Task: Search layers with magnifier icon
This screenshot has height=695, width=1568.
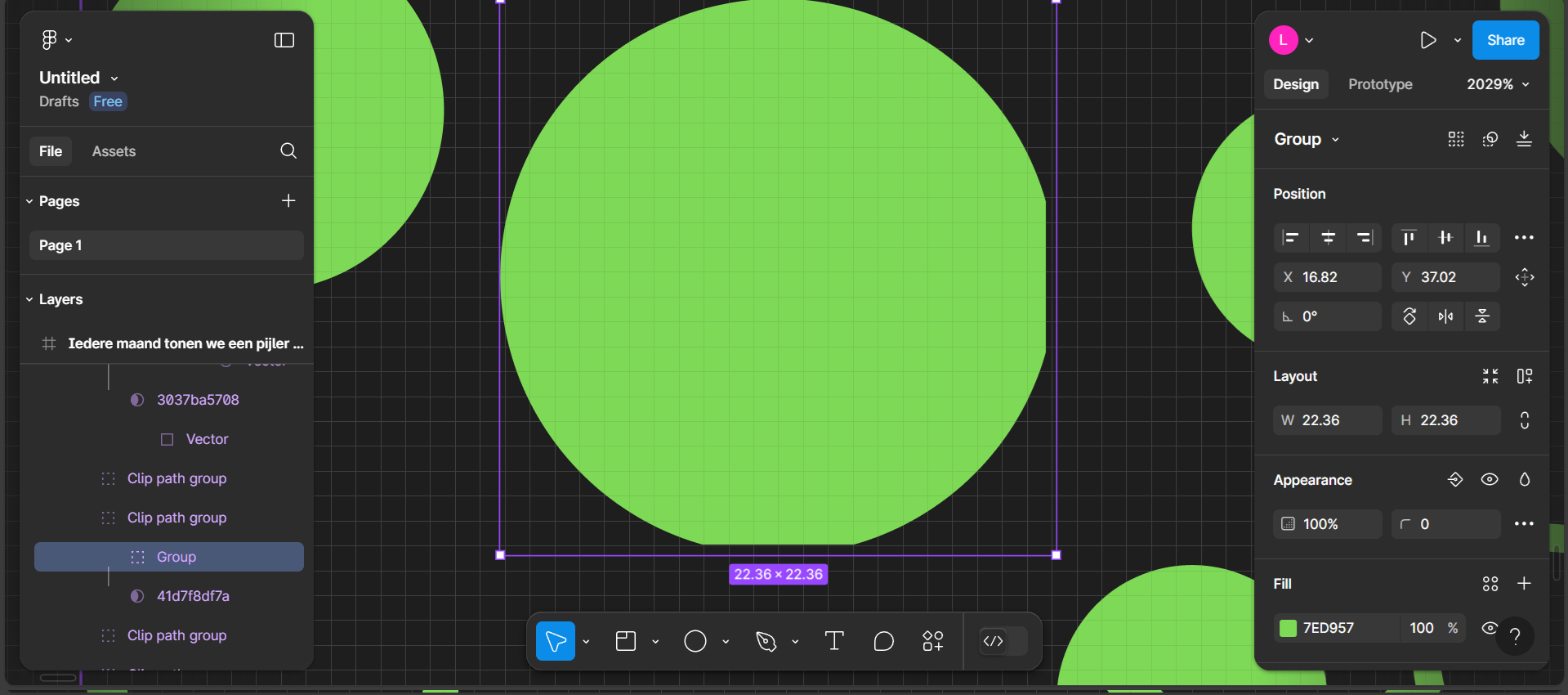Action: pyautogui.click(x=288, y=150)
